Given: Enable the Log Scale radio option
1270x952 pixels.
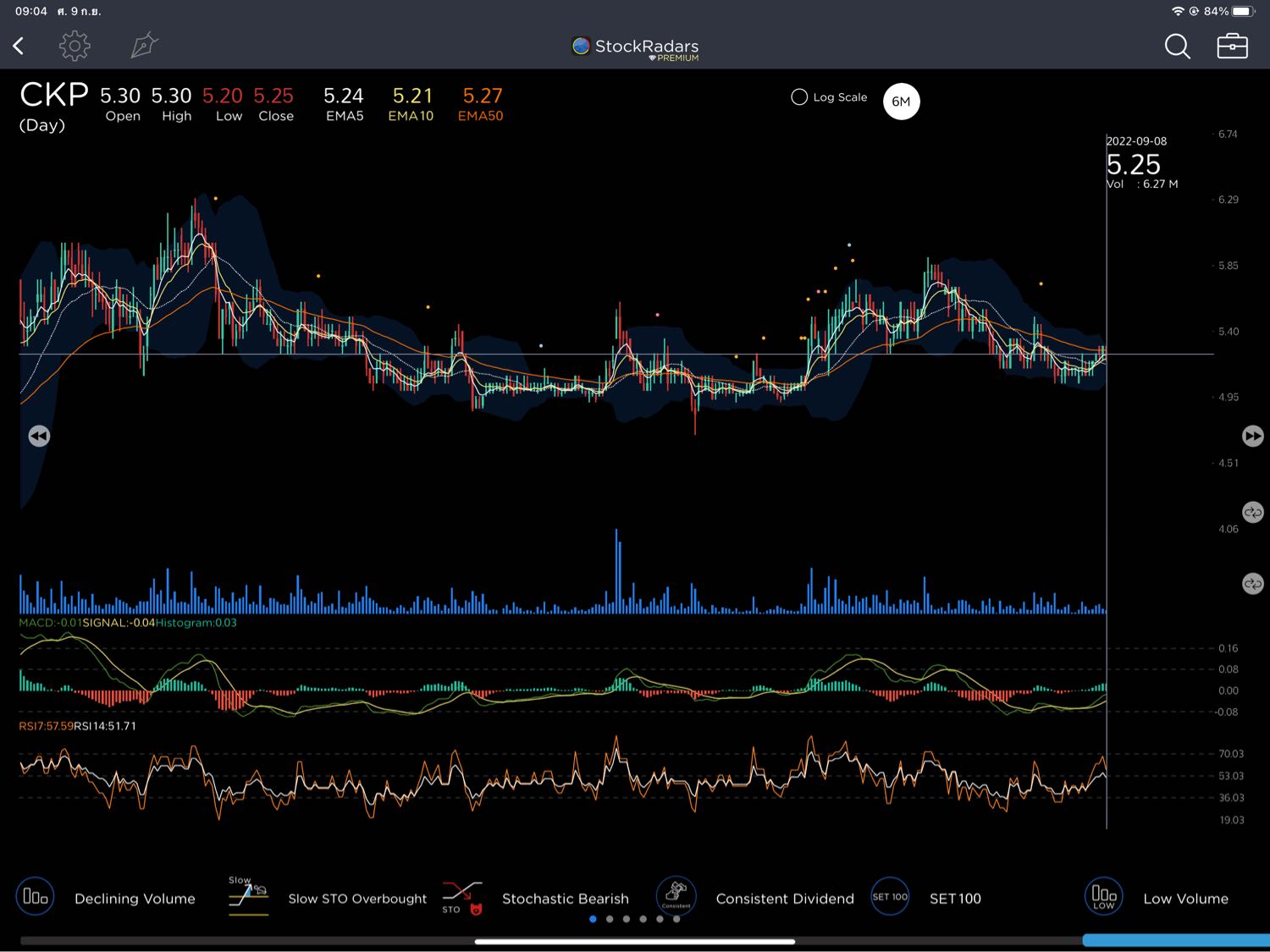Looking at the screenshot, I should [799, 97].
